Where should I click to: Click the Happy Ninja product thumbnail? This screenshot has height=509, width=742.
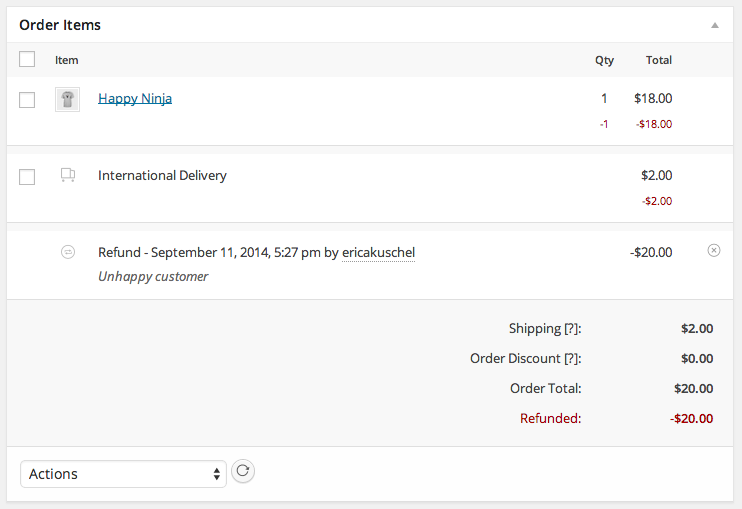coord(67,99)
